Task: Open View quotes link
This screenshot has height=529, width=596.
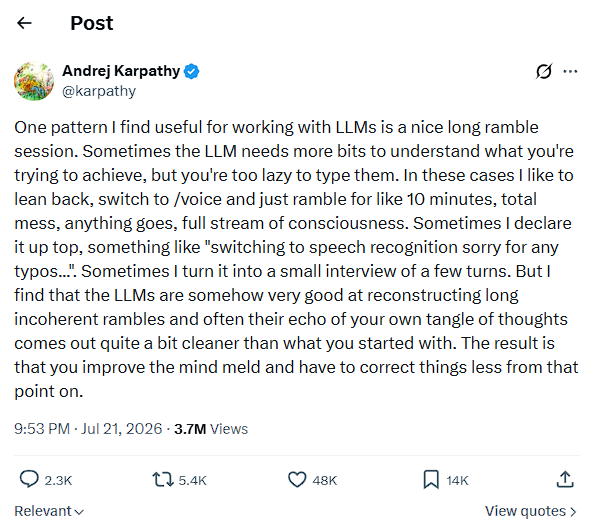Action: click(531, 512)
